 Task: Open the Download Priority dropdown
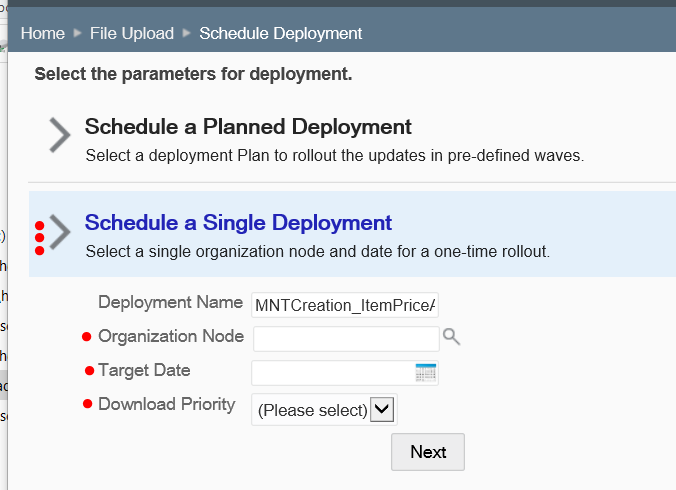pos(324,409)
